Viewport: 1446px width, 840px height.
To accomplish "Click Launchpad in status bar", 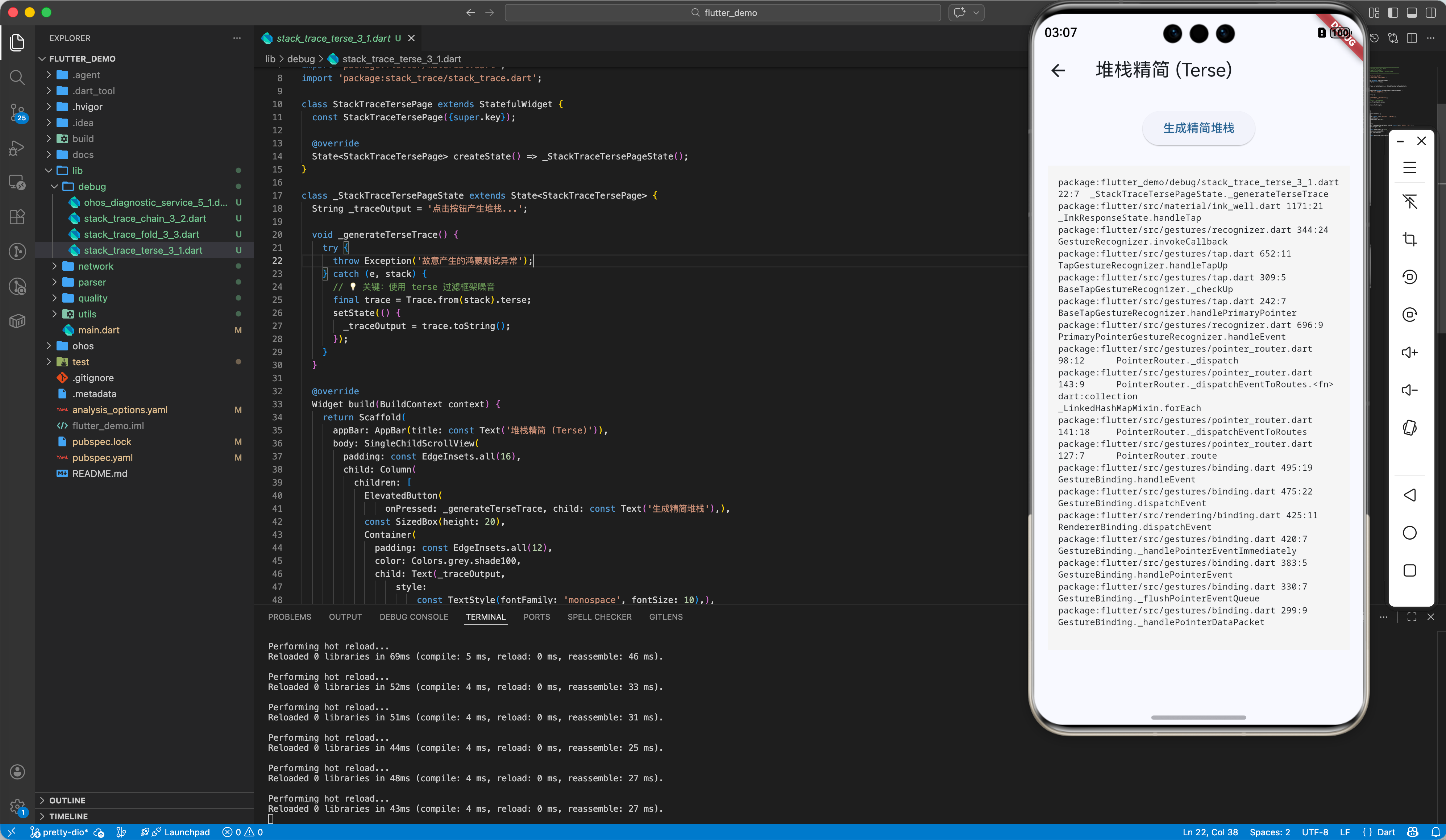I will 187,832.
